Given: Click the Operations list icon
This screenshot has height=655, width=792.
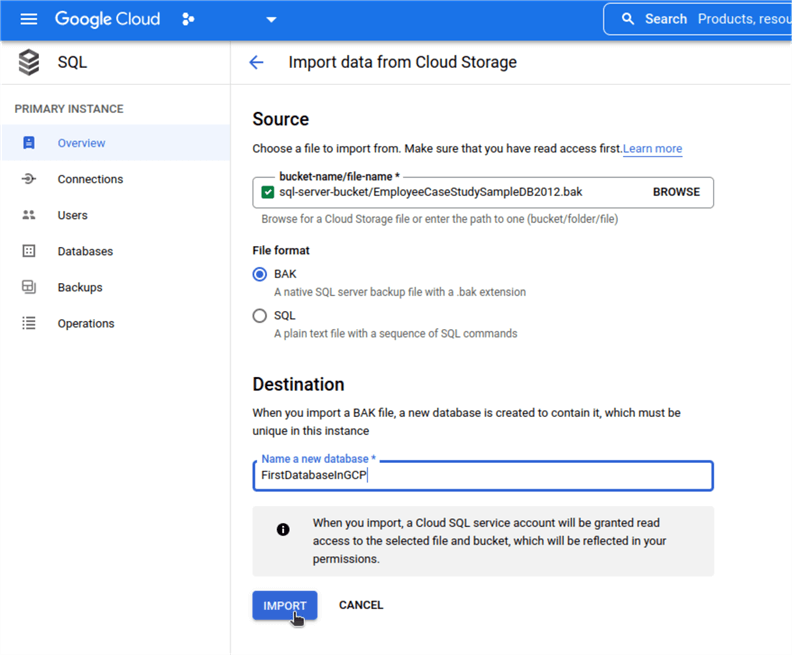Looking at the screenshot, I should click(29, 323).
